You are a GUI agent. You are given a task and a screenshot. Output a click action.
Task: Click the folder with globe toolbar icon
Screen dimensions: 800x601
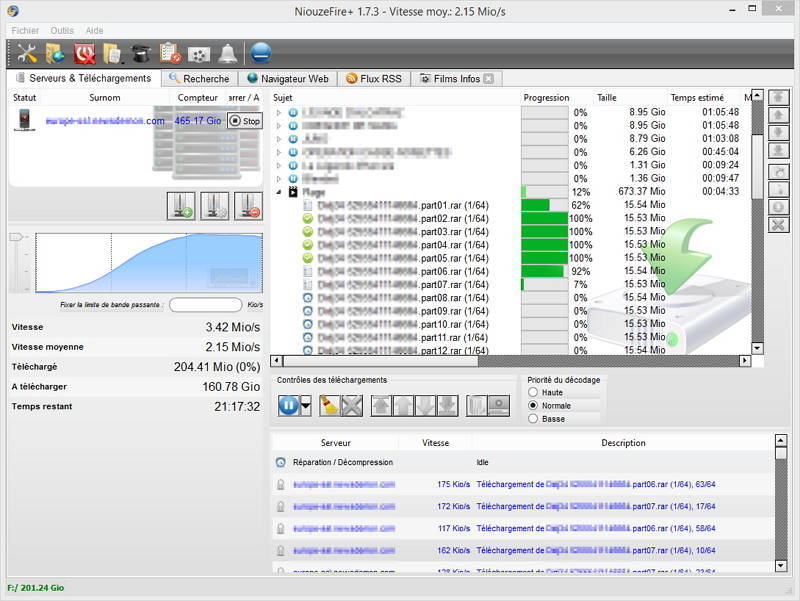(x=55, y=54)
